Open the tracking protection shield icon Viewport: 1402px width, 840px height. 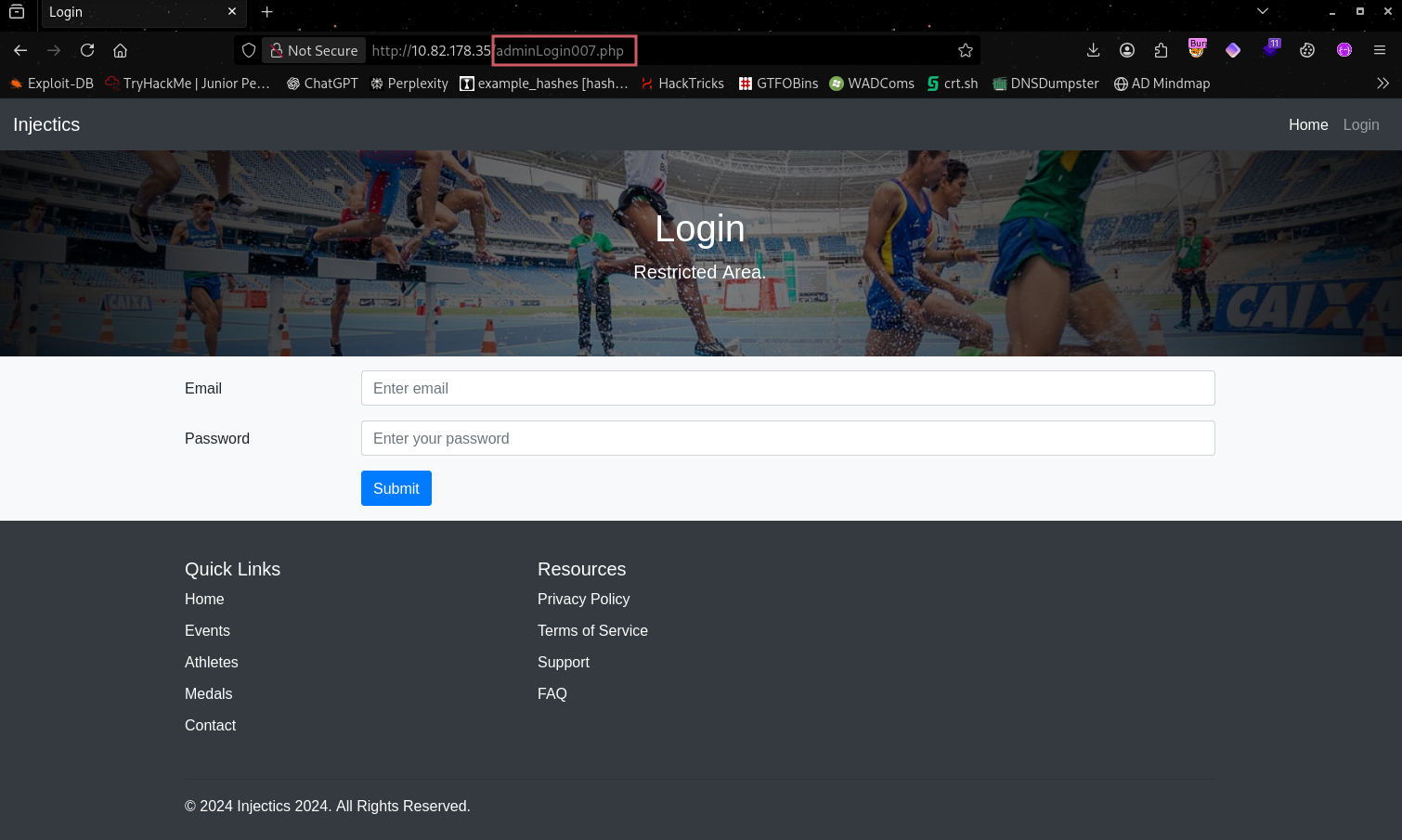click(249, 50)
